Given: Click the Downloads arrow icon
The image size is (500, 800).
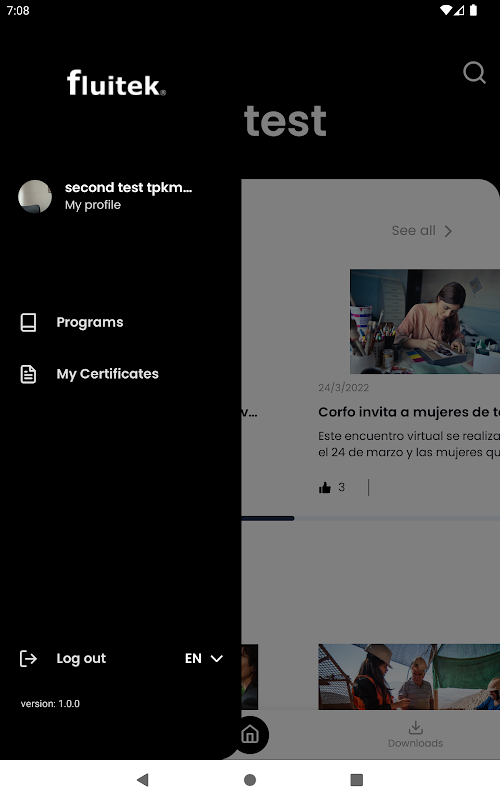Looking at the screenshot, I should (x=416, y=727).
